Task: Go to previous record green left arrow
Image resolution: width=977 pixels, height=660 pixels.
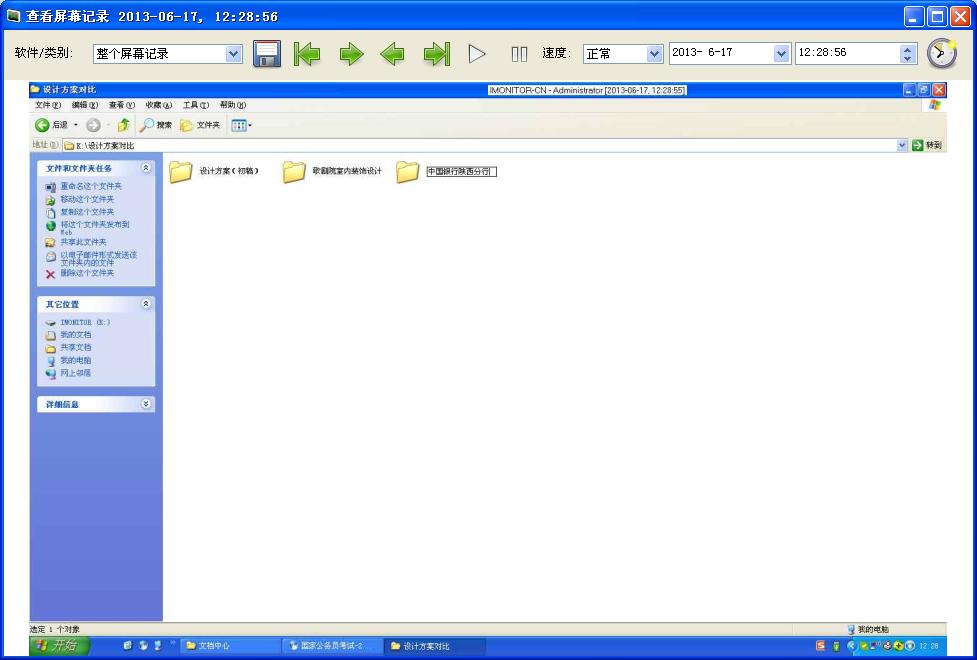Action: pyautogui.click(x=392, y=54)
